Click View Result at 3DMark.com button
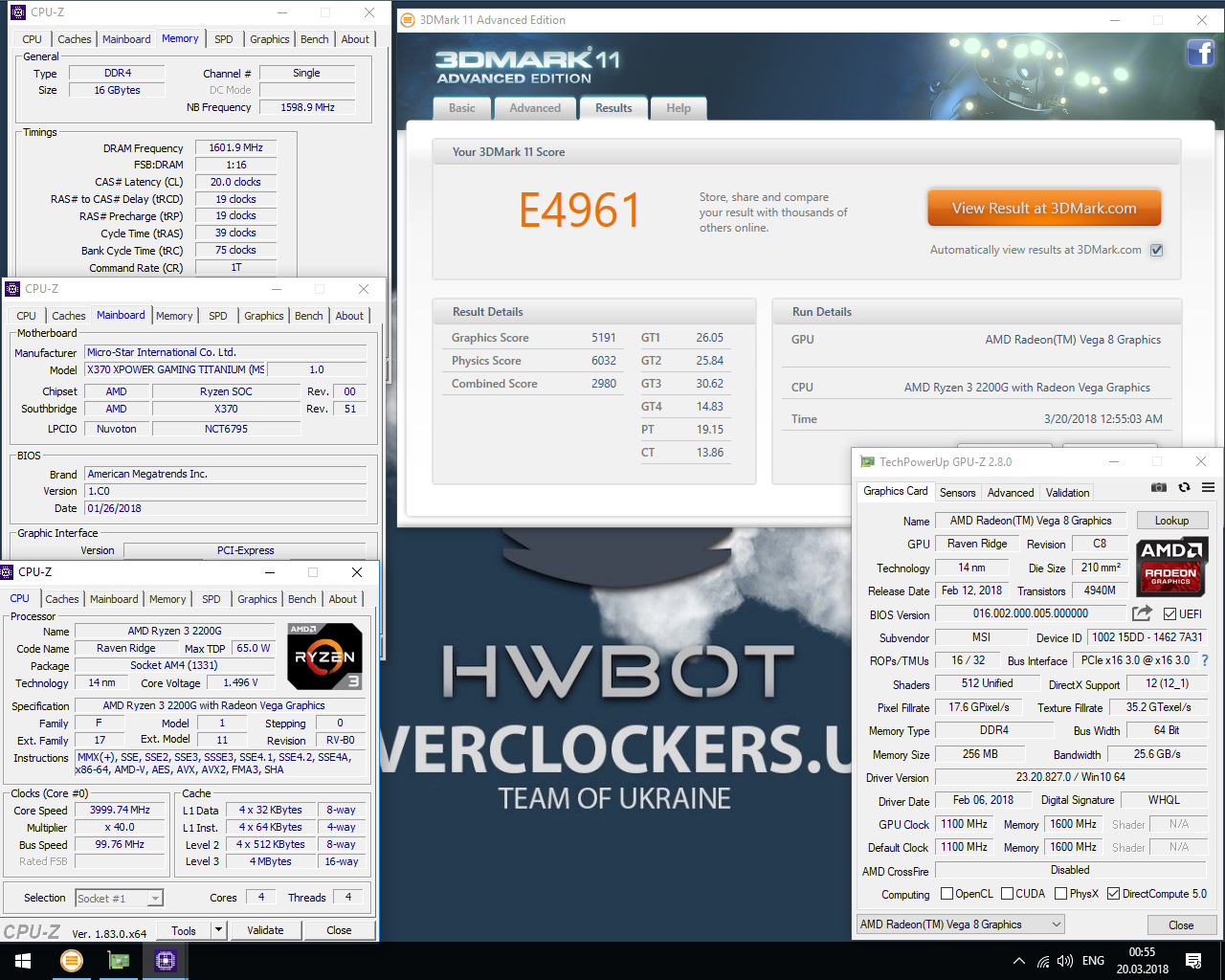This screenshot has width=1225, height=980. pos(1044,208)
